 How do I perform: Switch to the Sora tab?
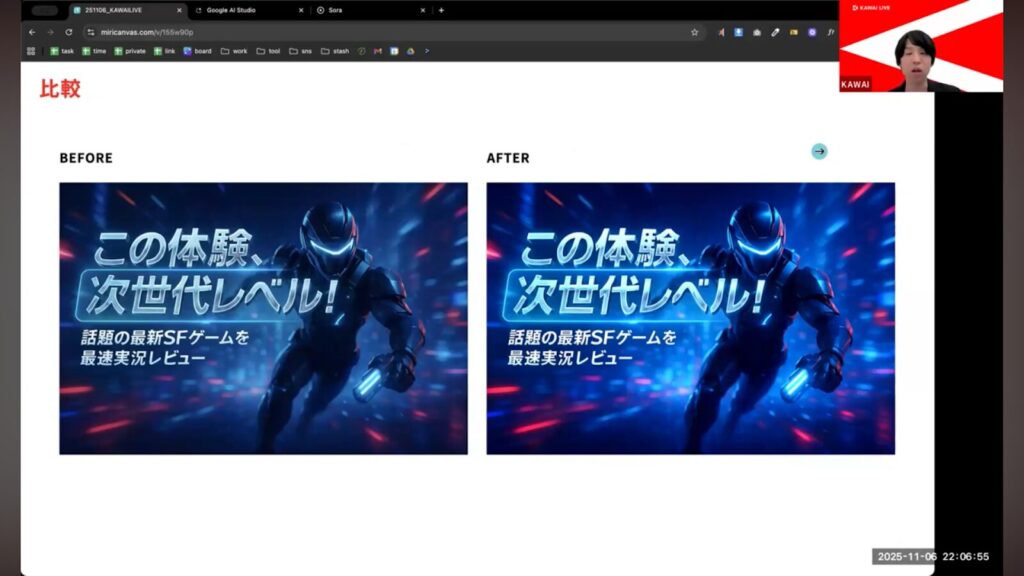342,10
